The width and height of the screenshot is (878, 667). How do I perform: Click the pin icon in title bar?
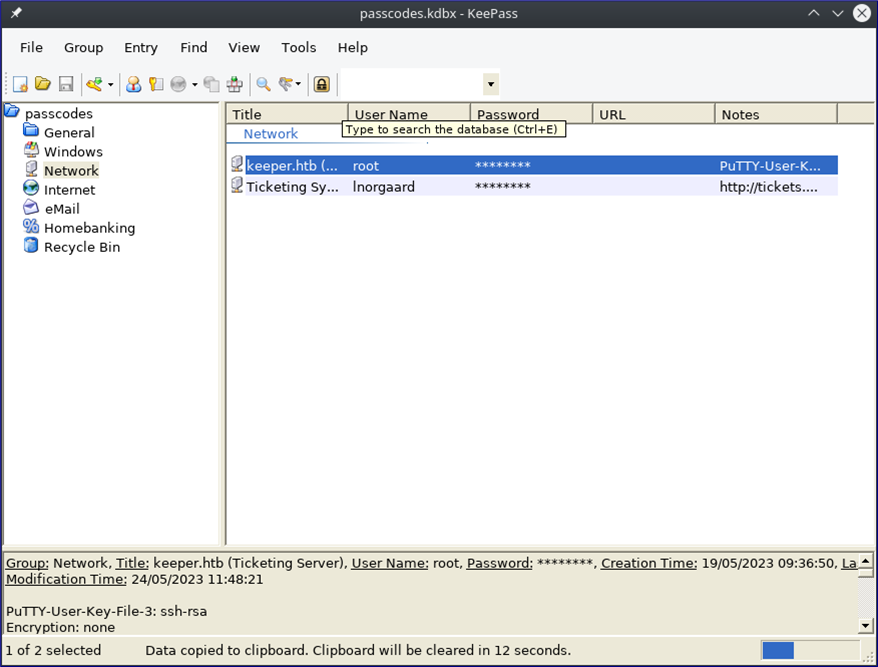click(x=16, y=13)
